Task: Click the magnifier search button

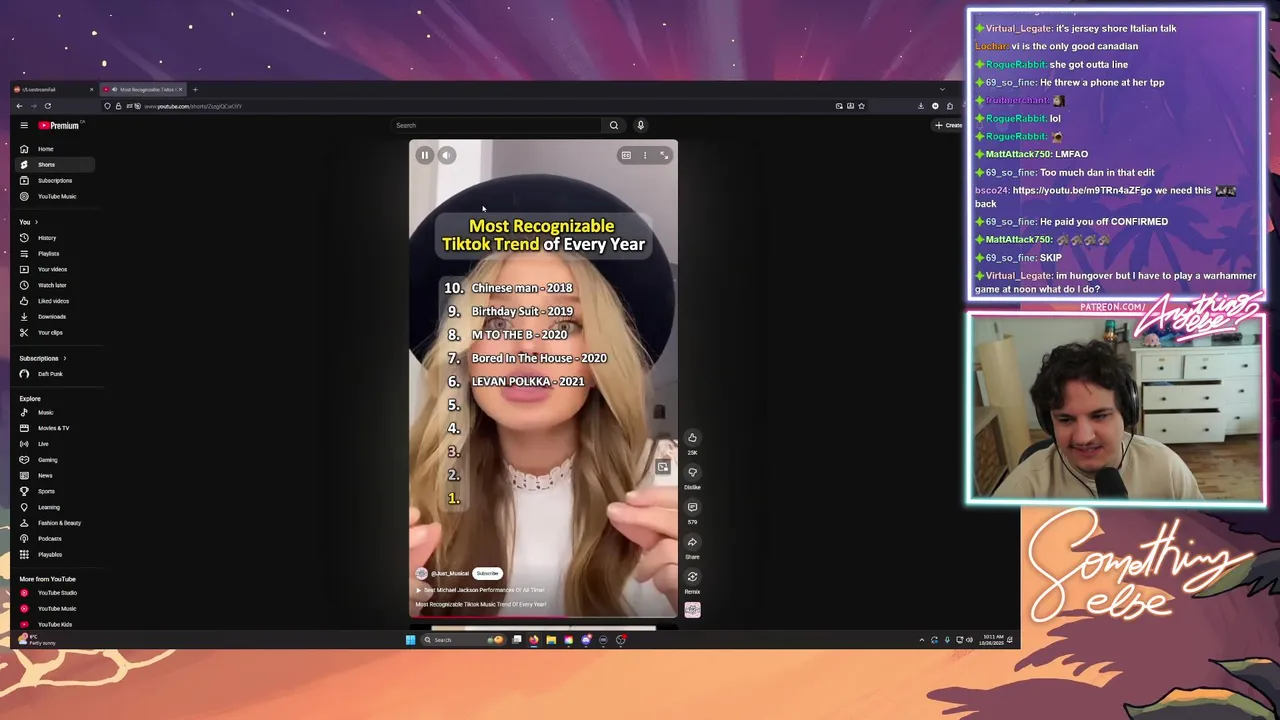Action: tap(614, 125)
